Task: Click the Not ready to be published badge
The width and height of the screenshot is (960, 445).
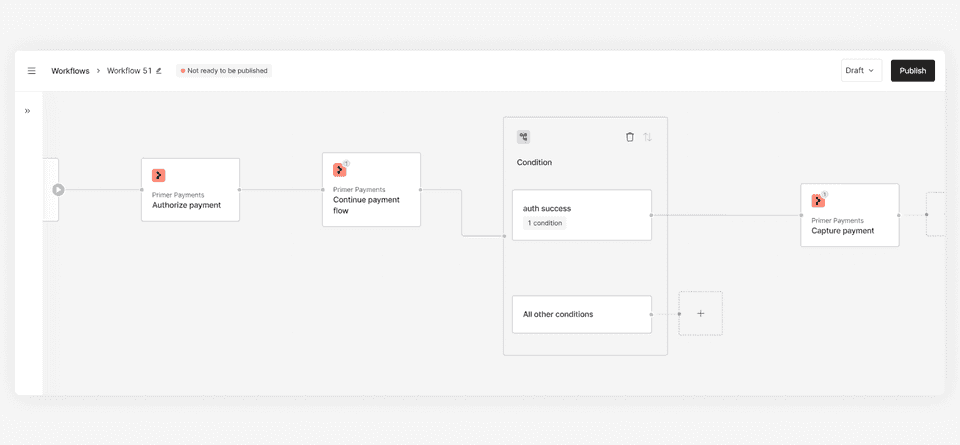Action: point(224,71)
